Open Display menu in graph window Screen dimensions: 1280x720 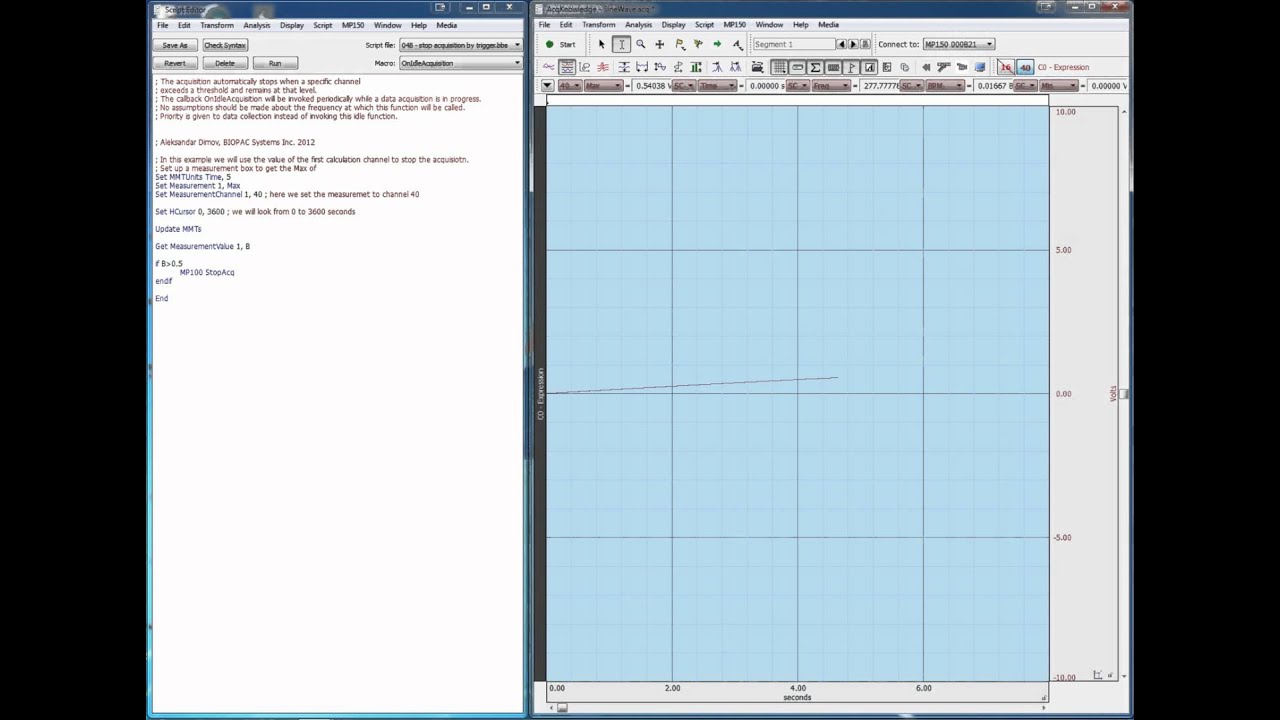tap(673, 25)
